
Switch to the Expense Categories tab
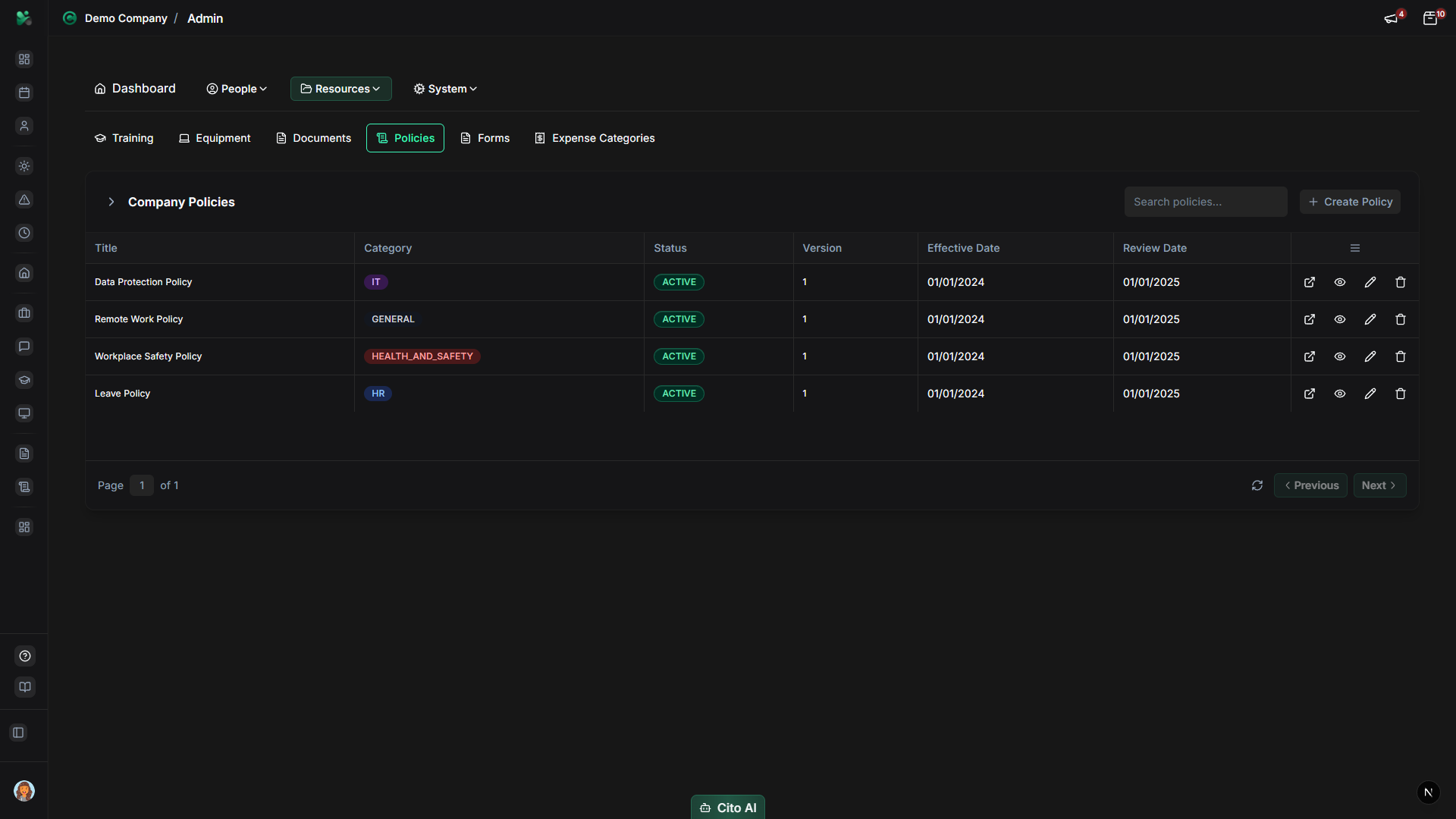(x=595, y=138)
